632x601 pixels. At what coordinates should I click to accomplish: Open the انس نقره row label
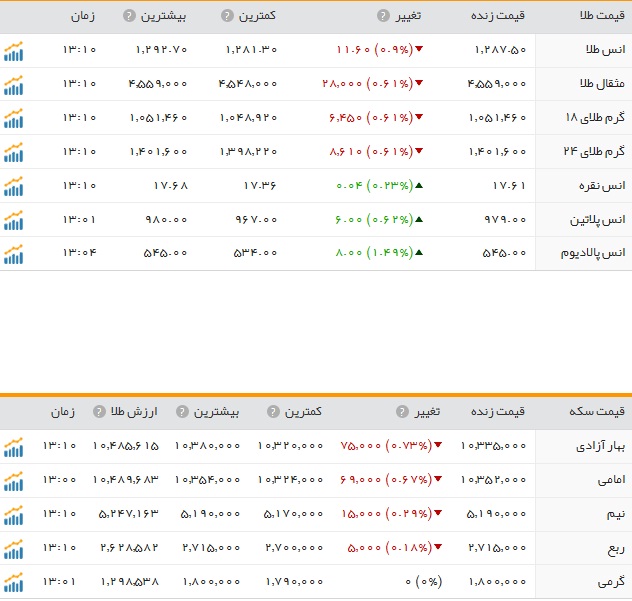tap(602, 185)
